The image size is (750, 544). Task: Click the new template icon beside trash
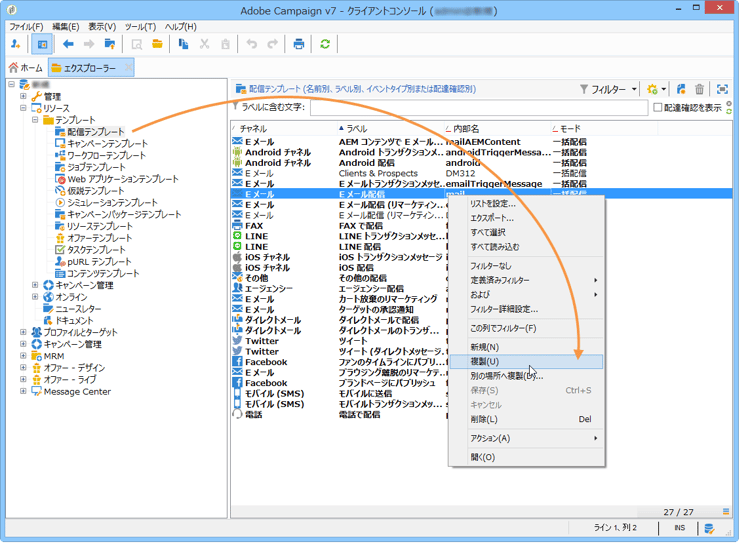pos(681,89)
